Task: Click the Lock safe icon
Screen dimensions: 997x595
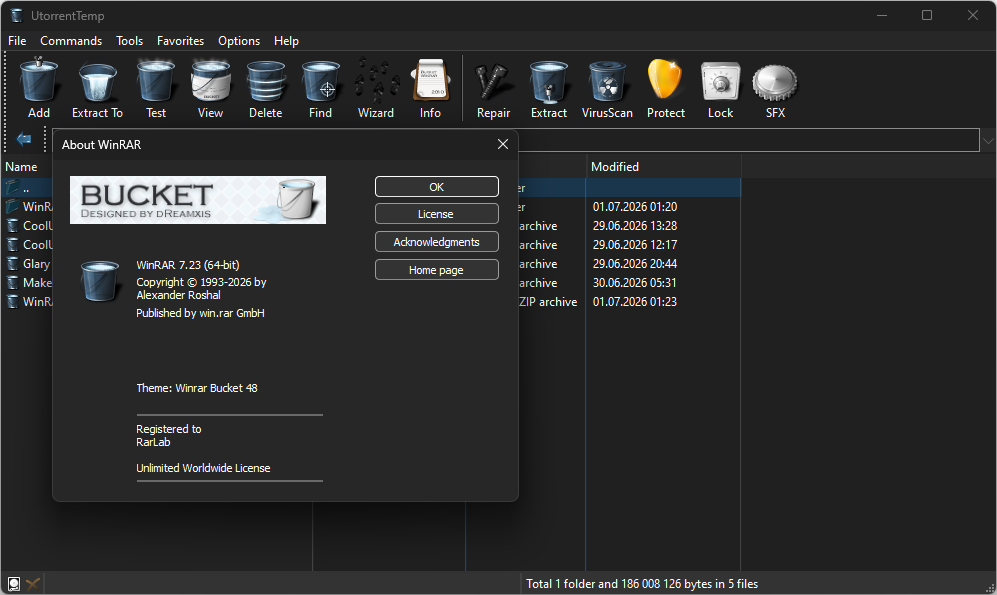Action: 720,81
